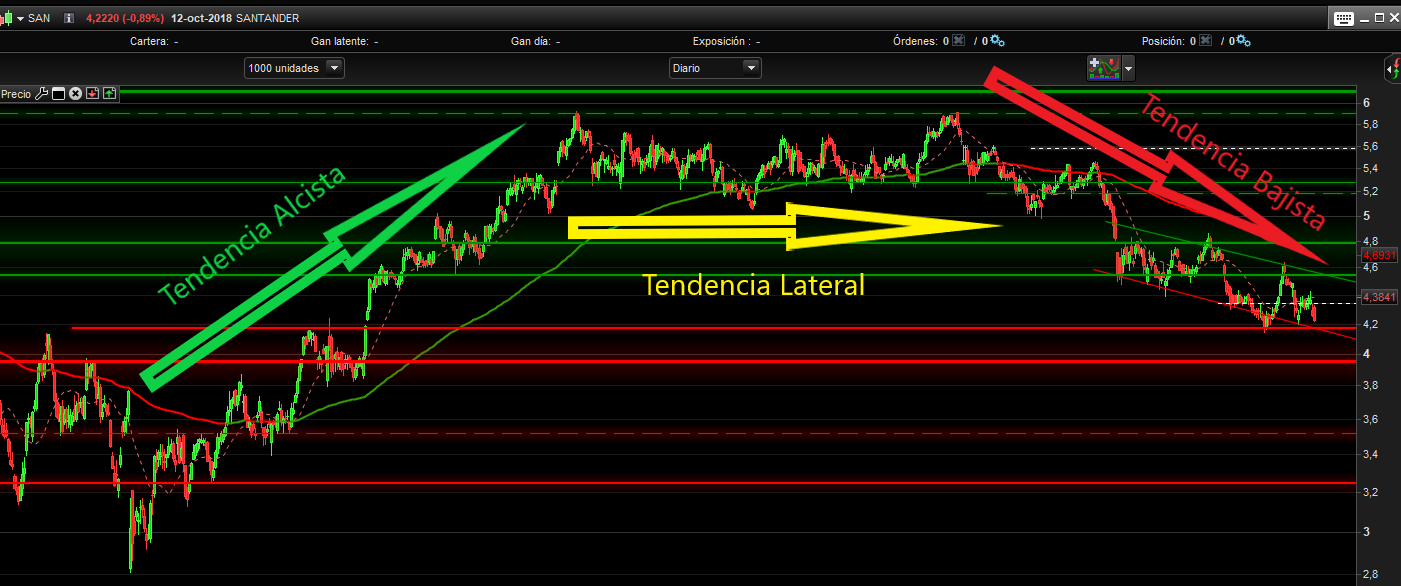This screenshot has height=586, width=1401.
Task: Open the Órdenes automatic gears icon
Action: click(997, 42)
